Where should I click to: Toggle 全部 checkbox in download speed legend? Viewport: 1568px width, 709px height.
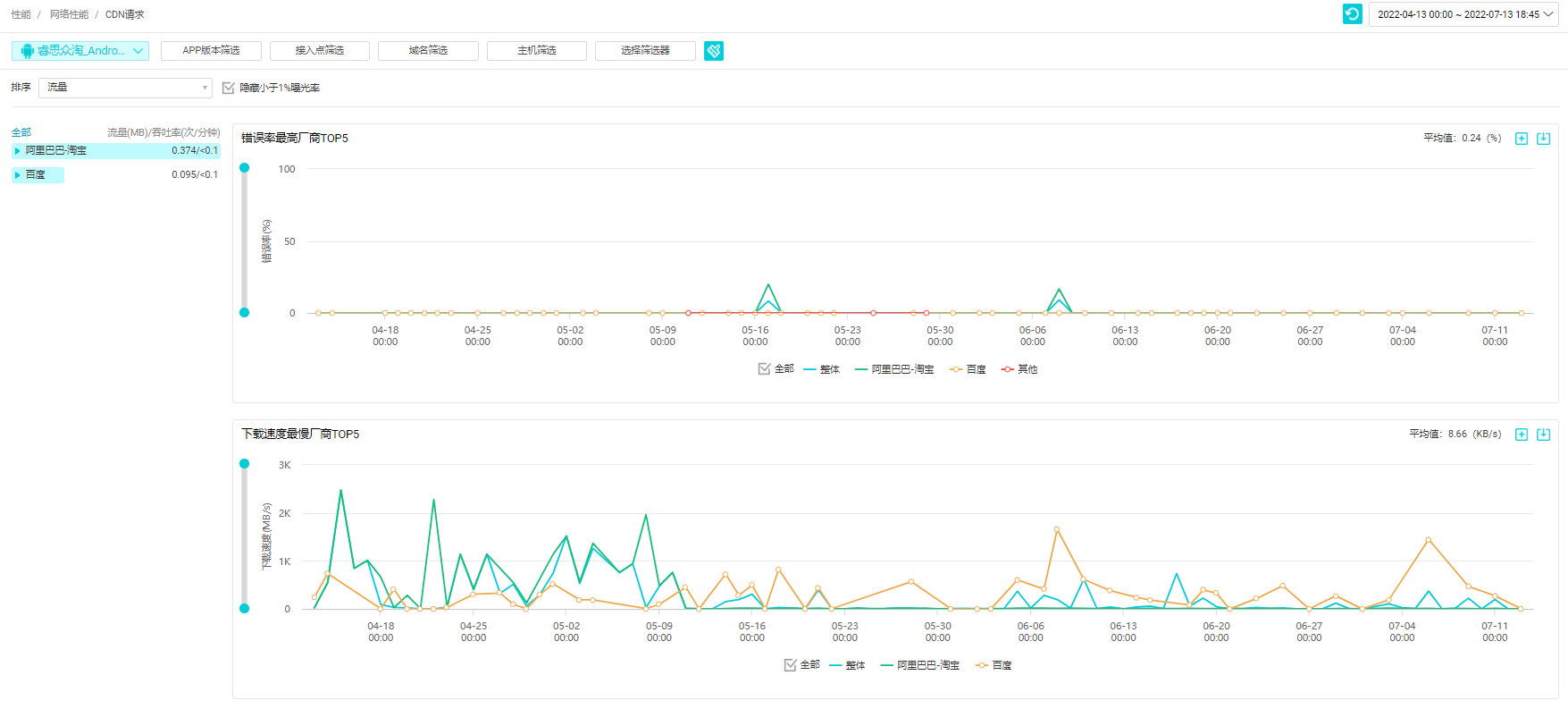tap(790, 665)
